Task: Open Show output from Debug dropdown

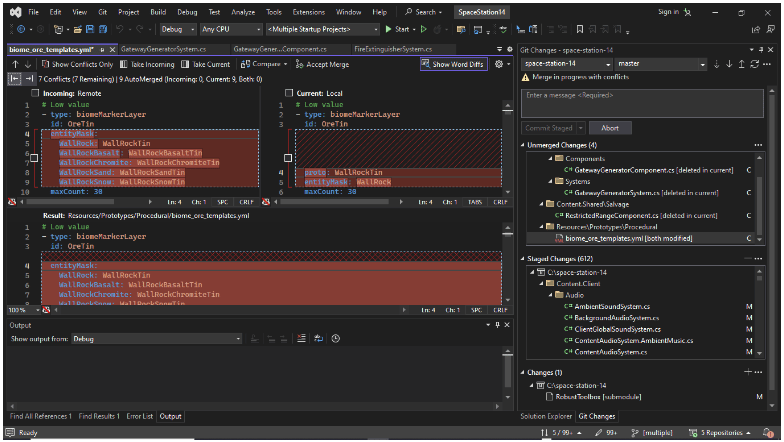Action: point(156,338)
